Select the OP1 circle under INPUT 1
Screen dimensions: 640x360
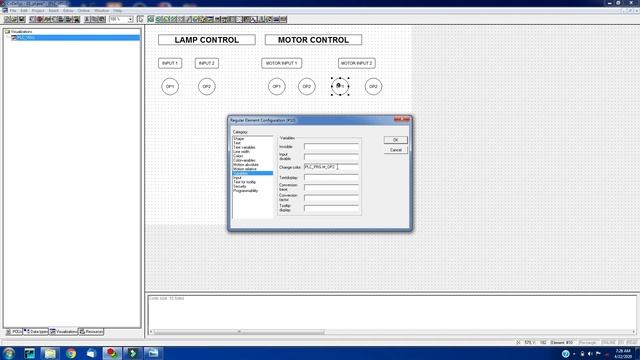[x=170, y=87]
